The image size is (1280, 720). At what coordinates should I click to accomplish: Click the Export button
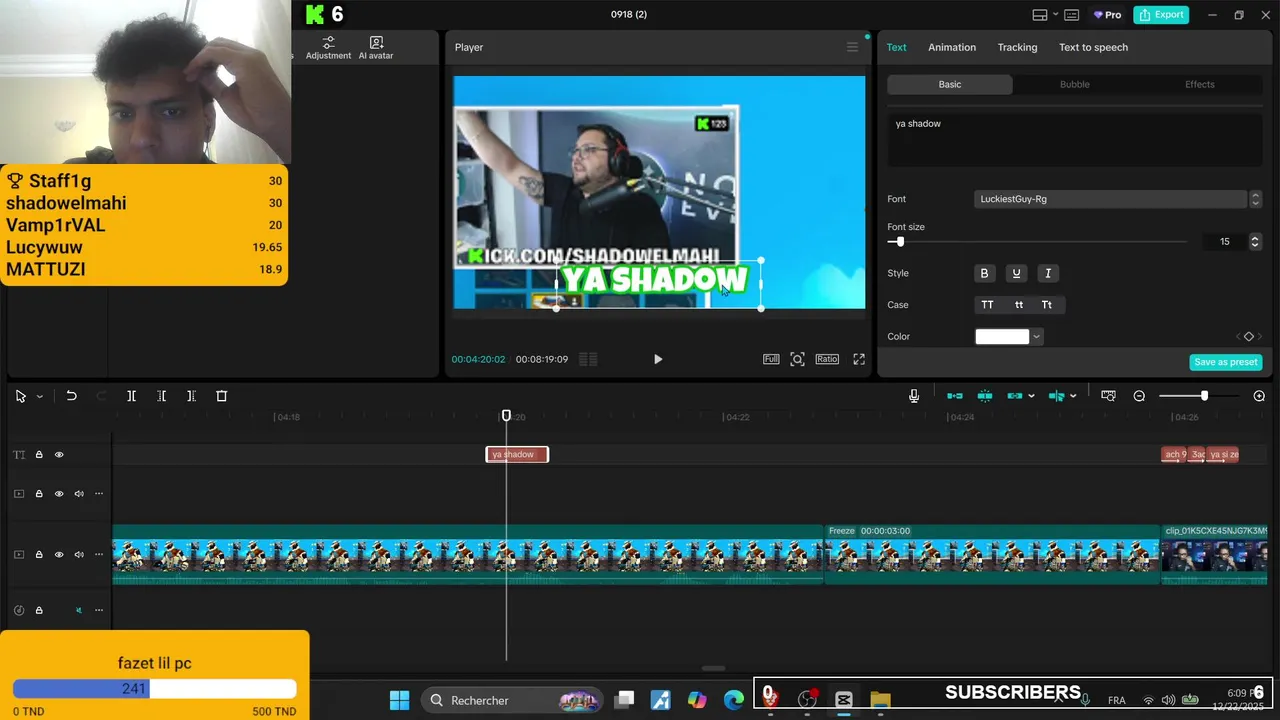click(1163, 15)
